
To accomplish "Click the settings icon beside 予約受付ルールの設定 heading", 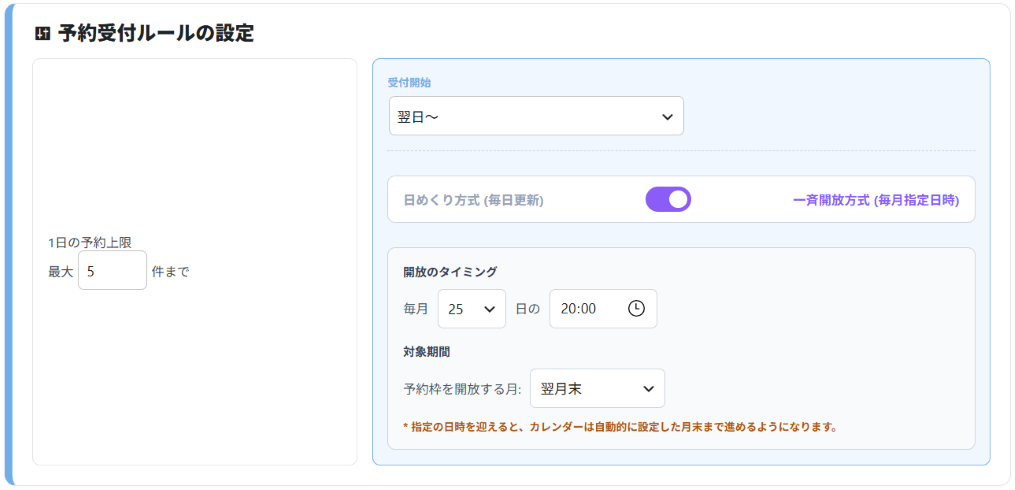I will [x=43, y=34].
